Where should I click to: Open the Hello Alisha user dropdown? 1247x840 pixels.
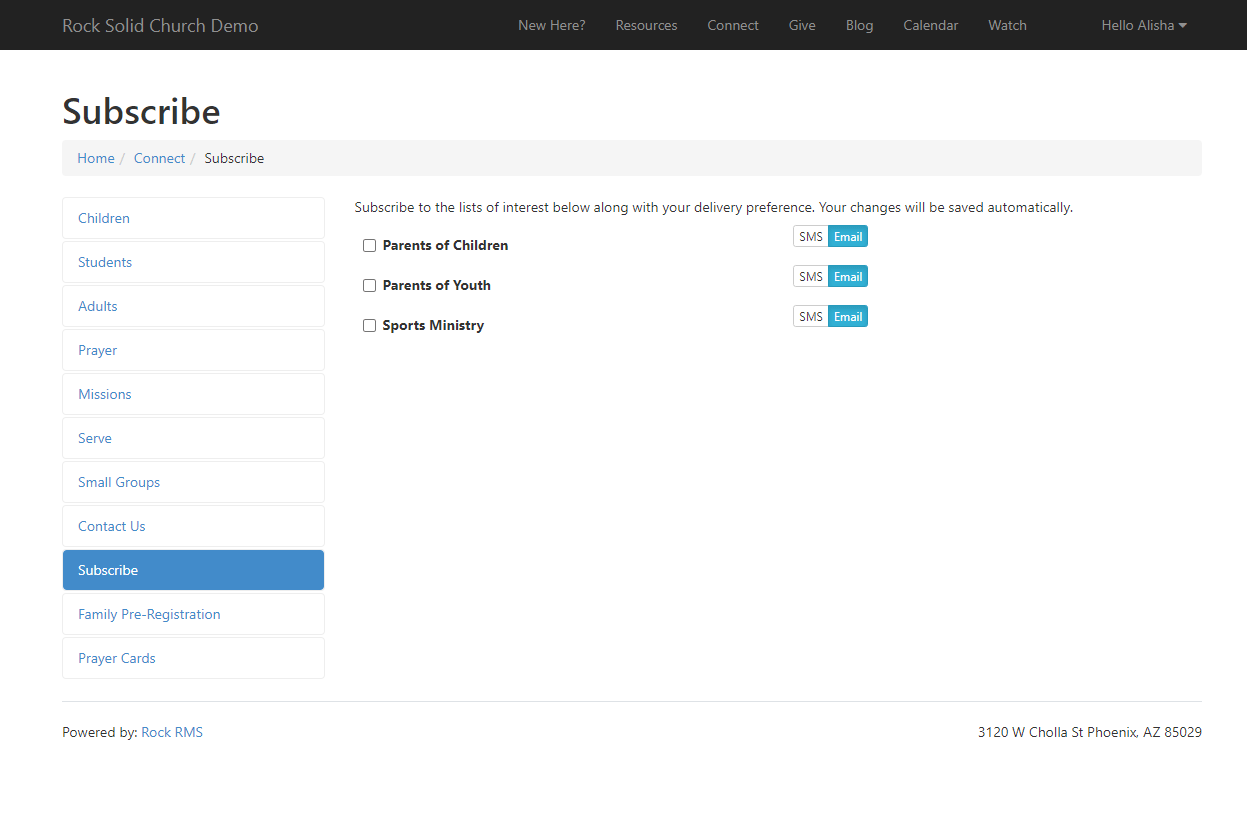pos(1143,25)
